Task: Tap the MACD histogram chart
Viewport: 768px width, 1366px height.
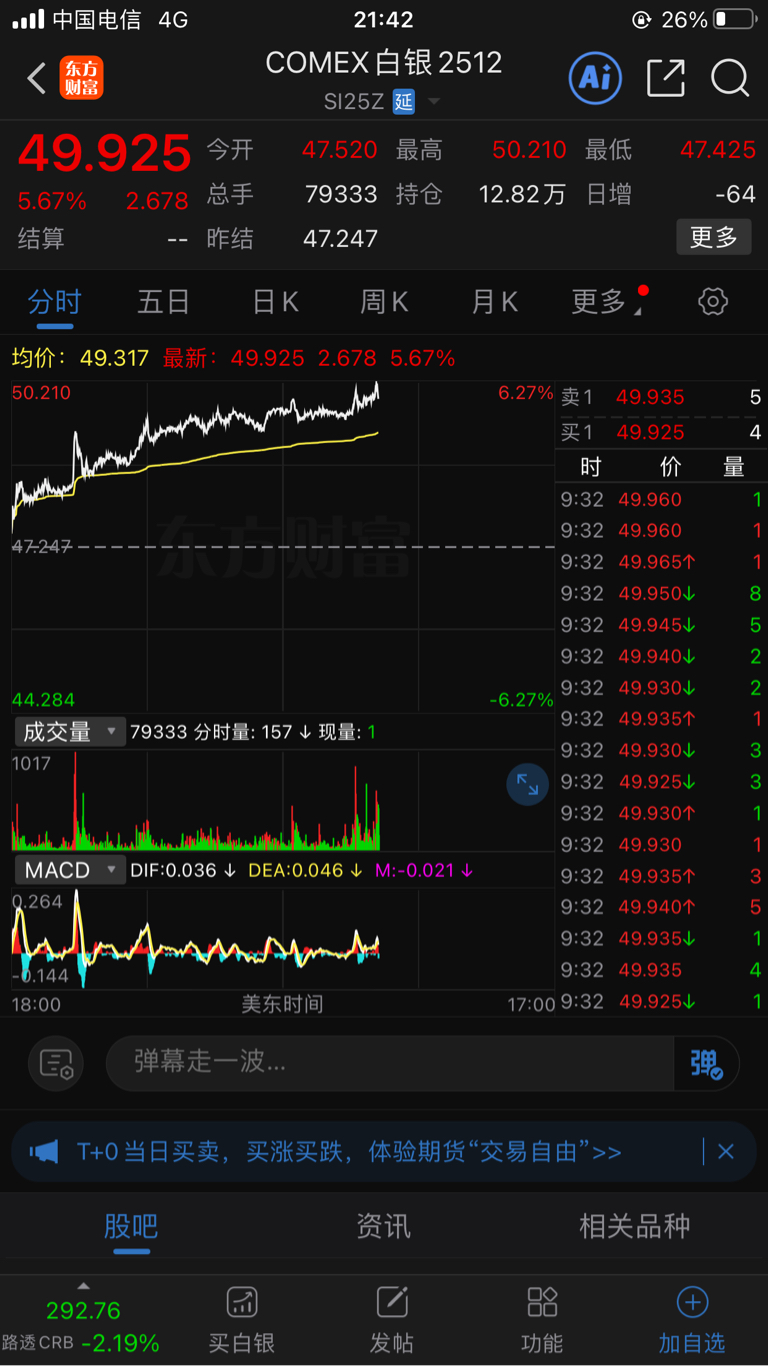Action: [x=283, y=939]
